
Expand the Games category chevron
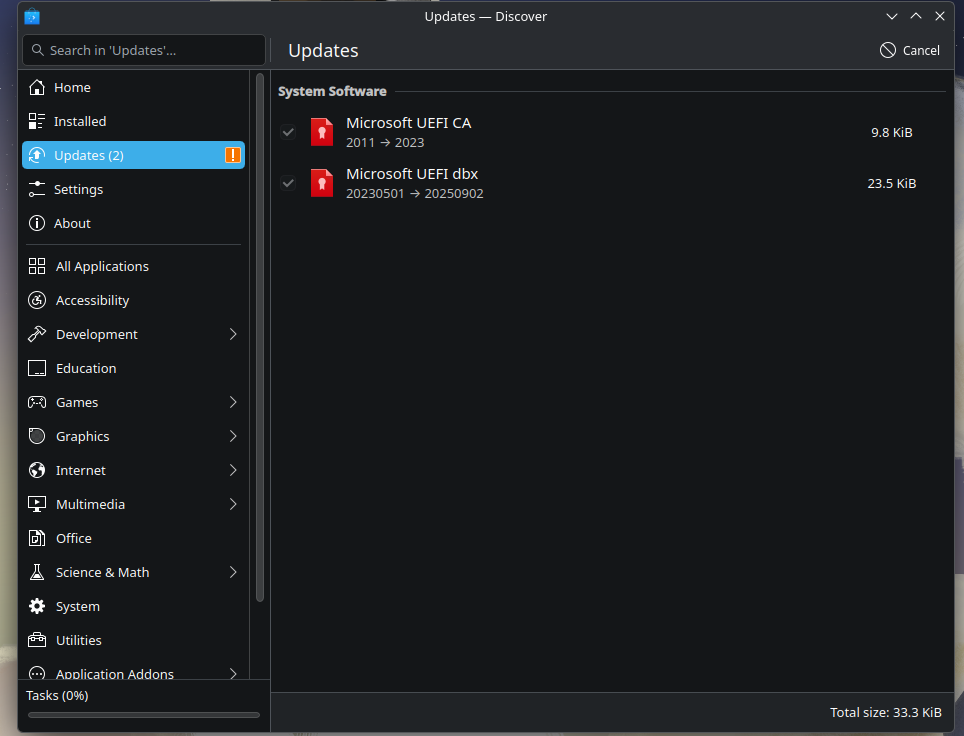[233, 402]
